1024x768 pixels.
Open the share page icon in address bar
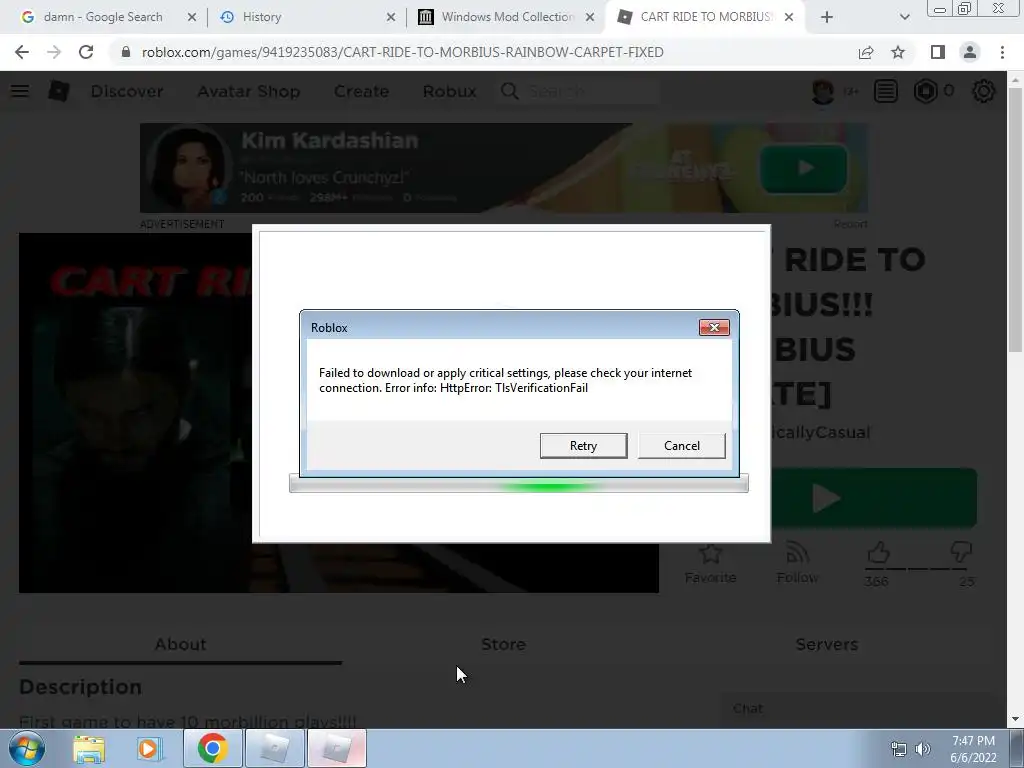coord(866,52)
